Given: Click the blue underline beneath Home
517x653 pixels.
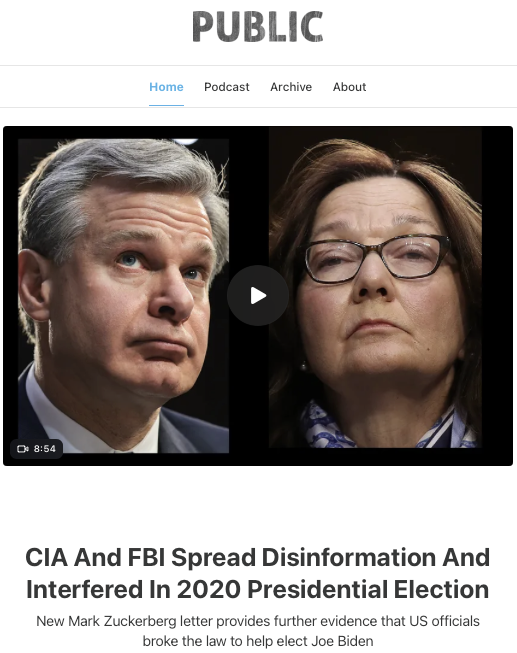Looking at the screenshot, I should (x=166, y=105).
